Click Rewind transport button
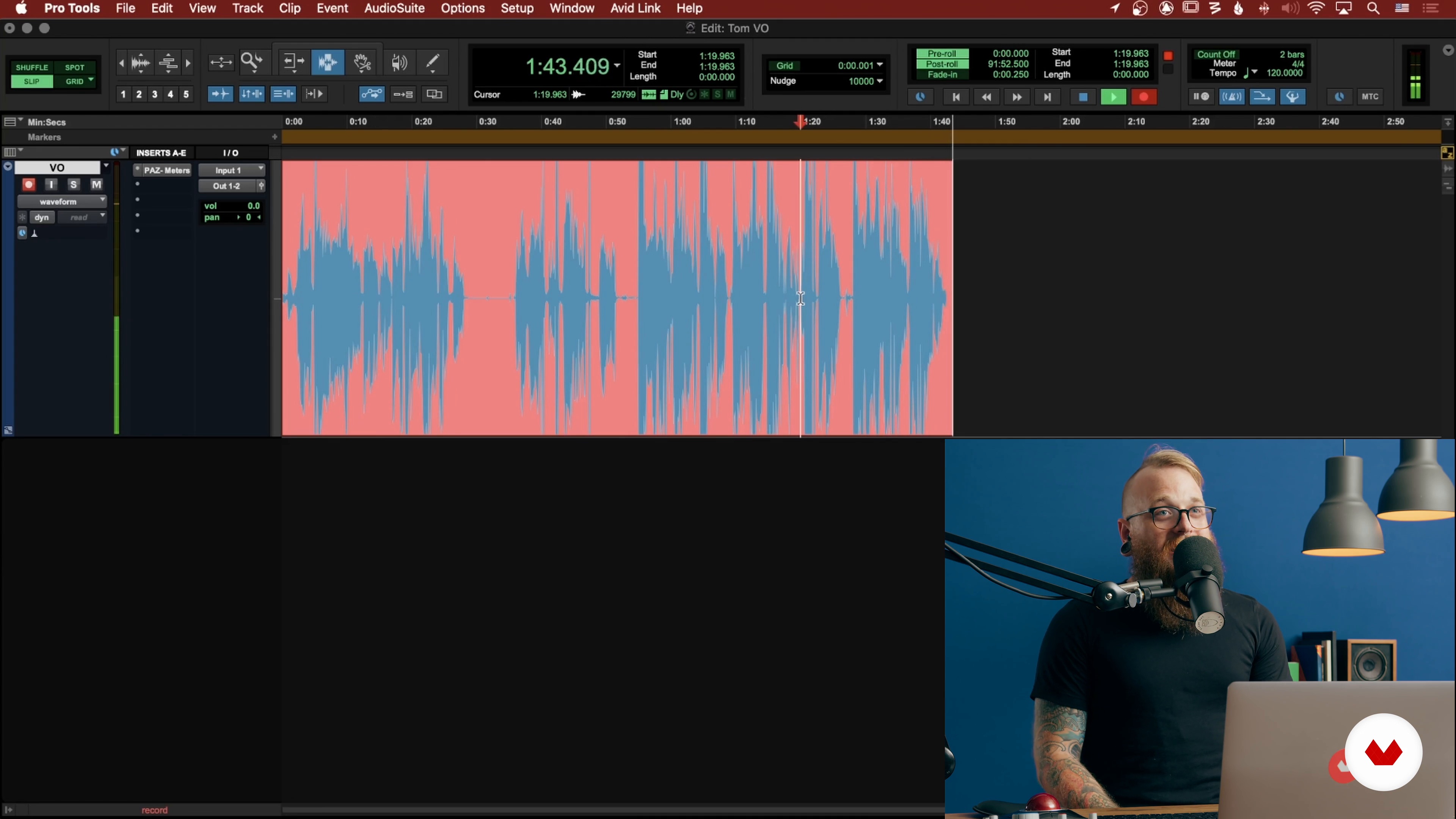 986,97
